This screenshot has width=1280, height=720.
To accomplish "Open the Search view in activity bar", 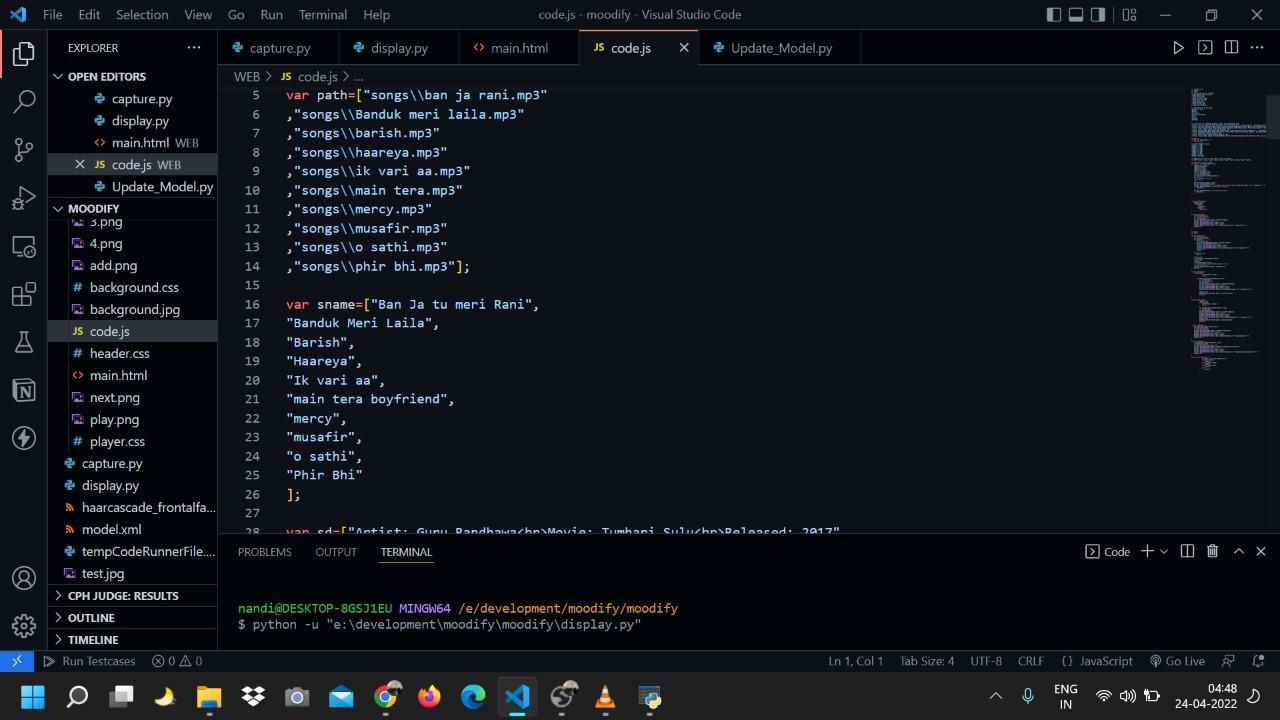I will 24,102.
